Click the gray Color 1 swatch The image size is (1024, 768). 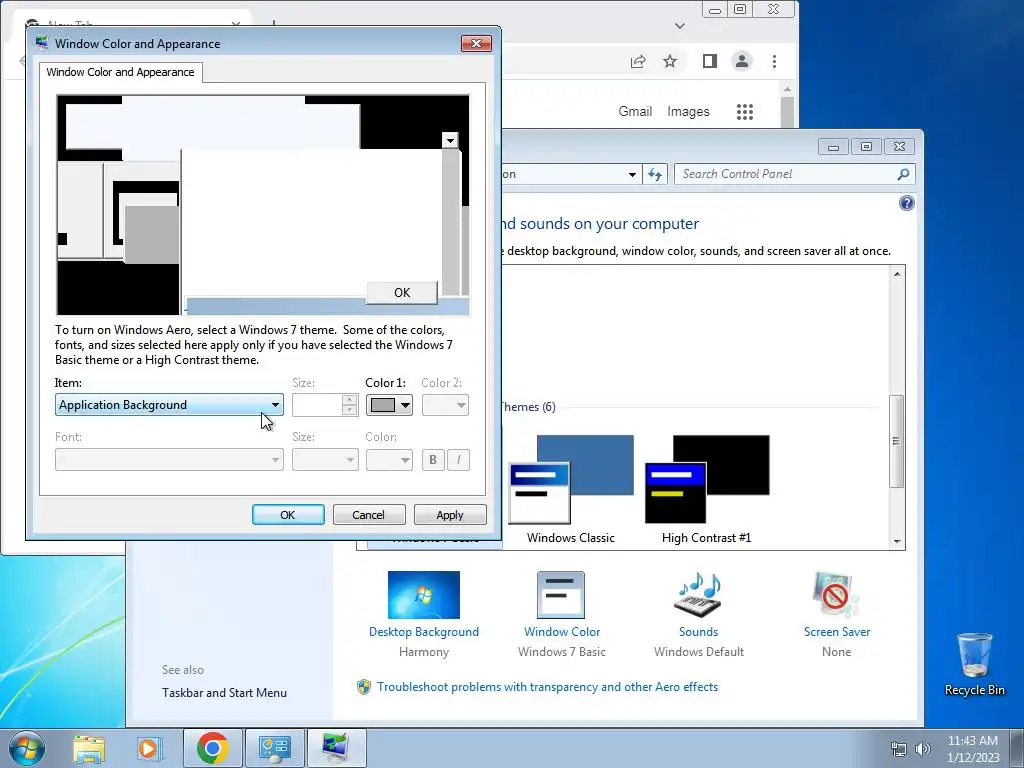pos(383,406)
